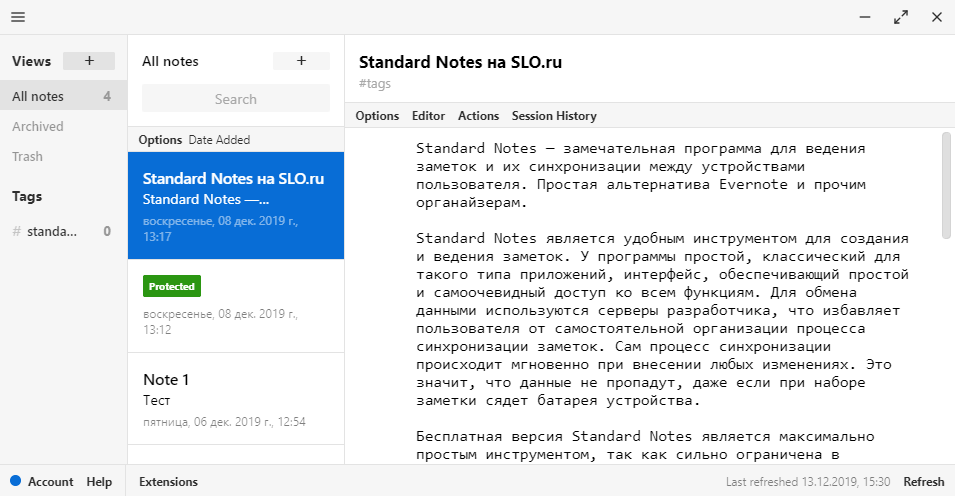Click the Last refreshed timestamp
The image size is (955, 496).
point(808,481)
